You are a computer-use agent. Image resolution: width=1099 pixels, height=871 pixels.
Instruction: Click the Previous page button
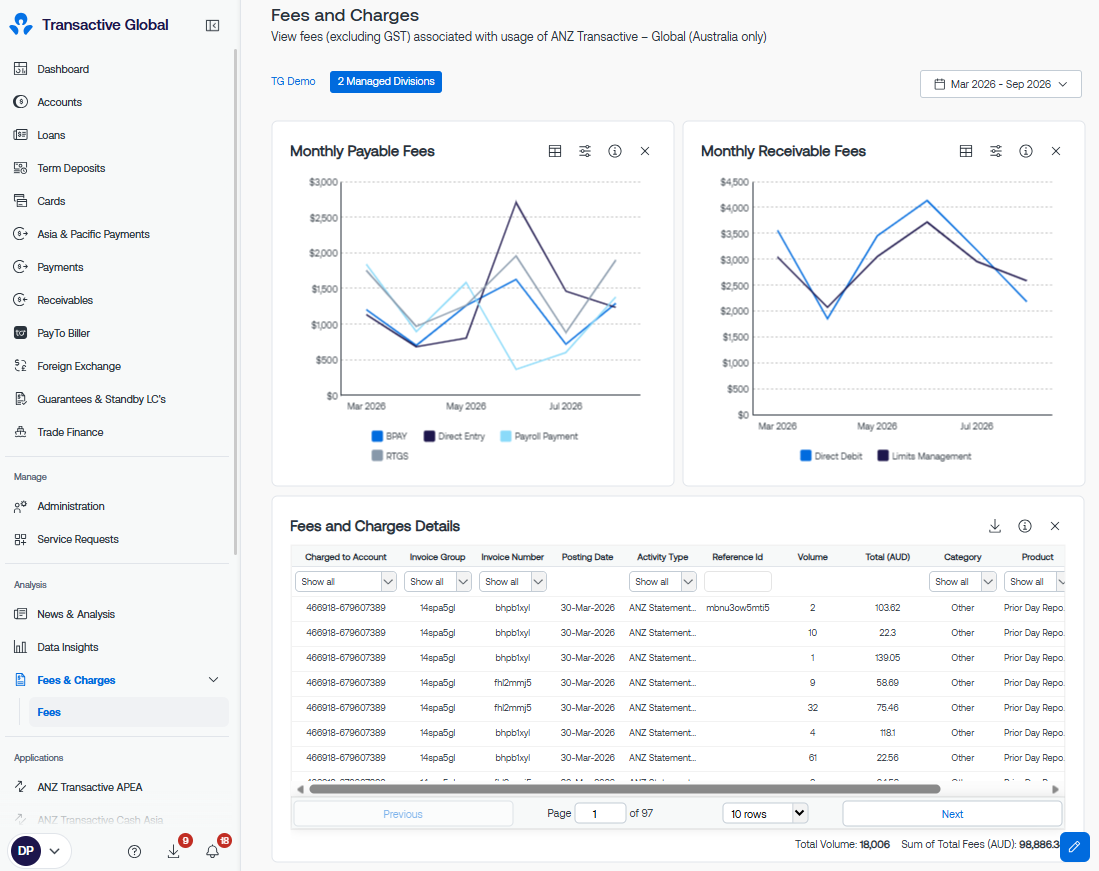(403, 814)
